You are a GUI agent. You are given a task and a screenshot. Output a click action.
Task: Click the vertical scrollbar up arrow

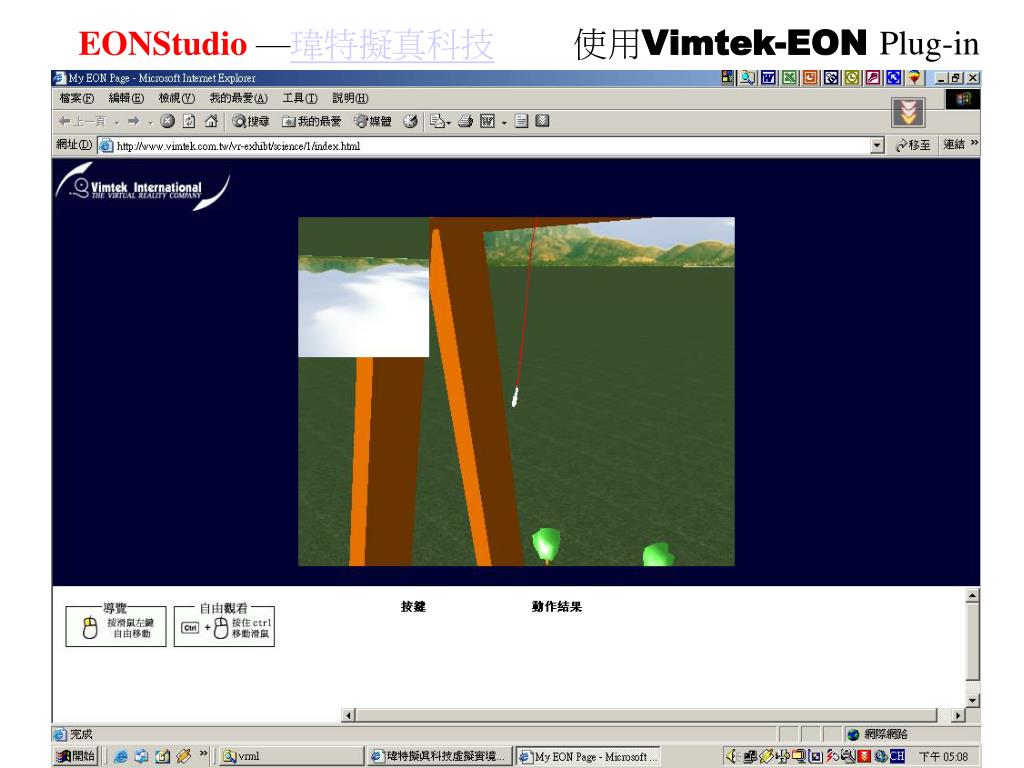coord(972,596)
